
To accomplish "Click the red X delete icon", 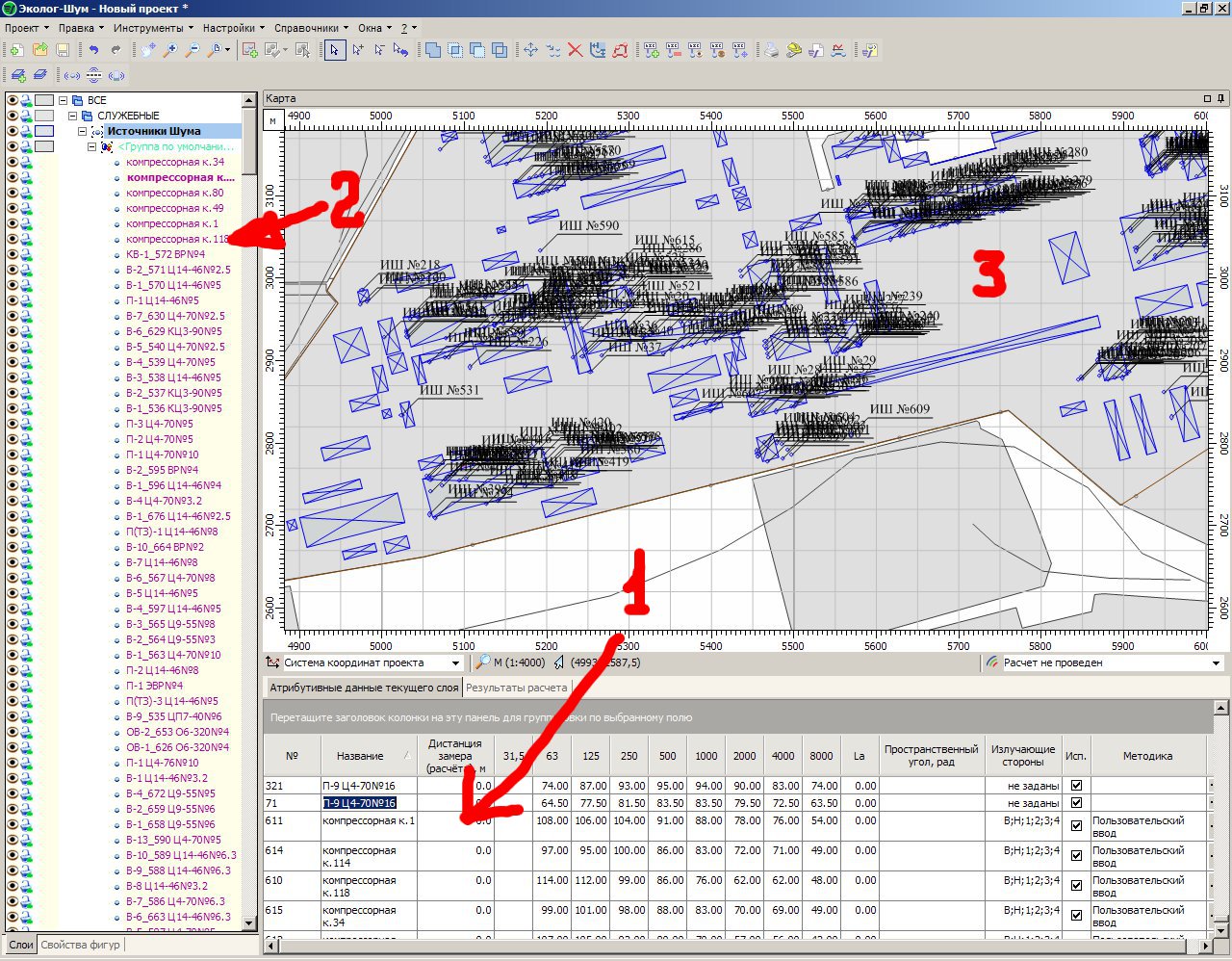I will [x=575, y=50].
